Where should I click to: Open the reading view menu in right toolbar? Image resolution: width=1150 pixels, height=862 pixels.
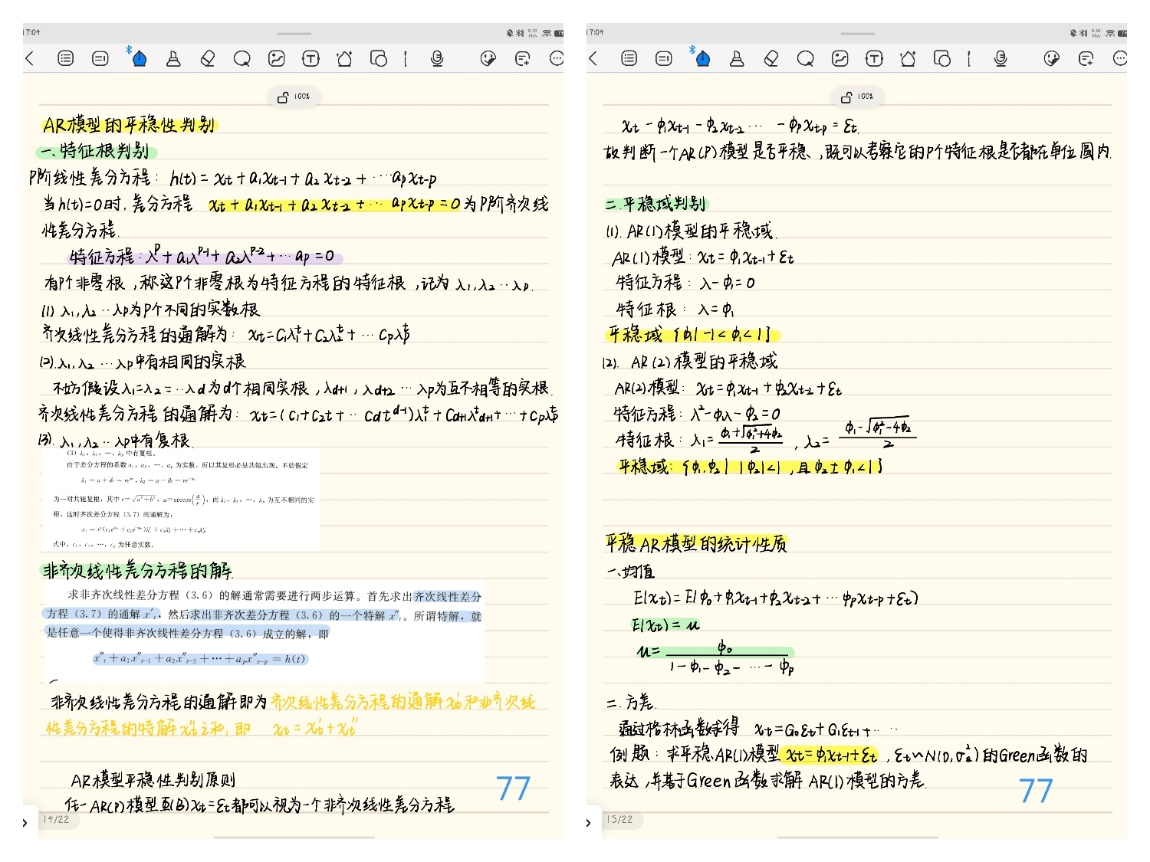point(663,59)
